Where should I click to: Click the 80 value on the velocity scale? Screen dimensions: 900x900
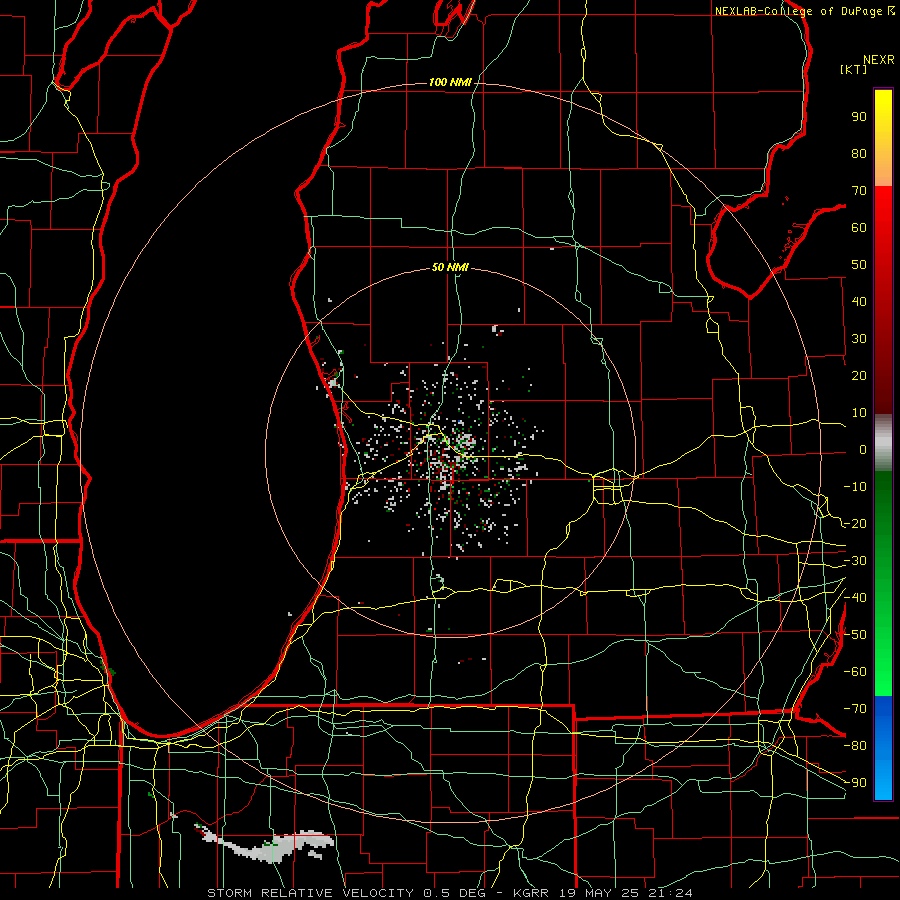tap(859, 154)
